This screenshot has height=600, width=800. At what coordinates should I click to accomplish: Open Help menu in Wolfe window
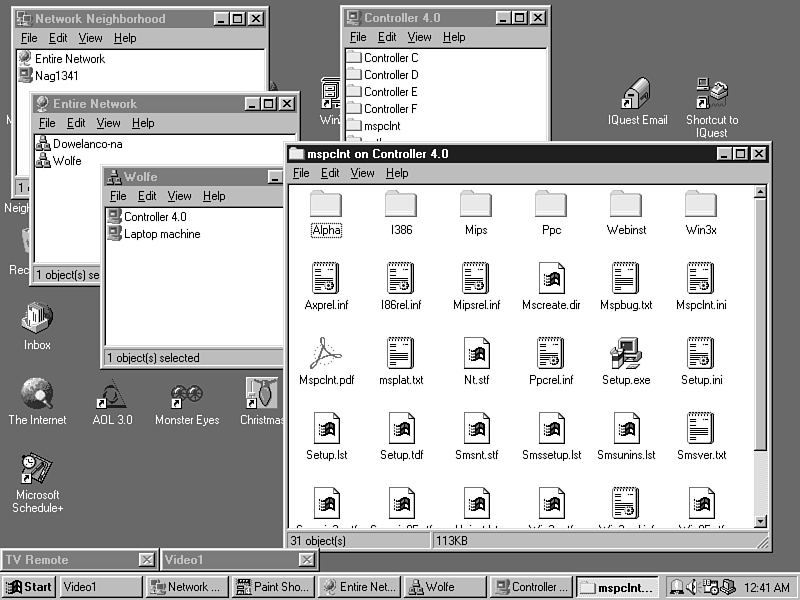(214, 196)
